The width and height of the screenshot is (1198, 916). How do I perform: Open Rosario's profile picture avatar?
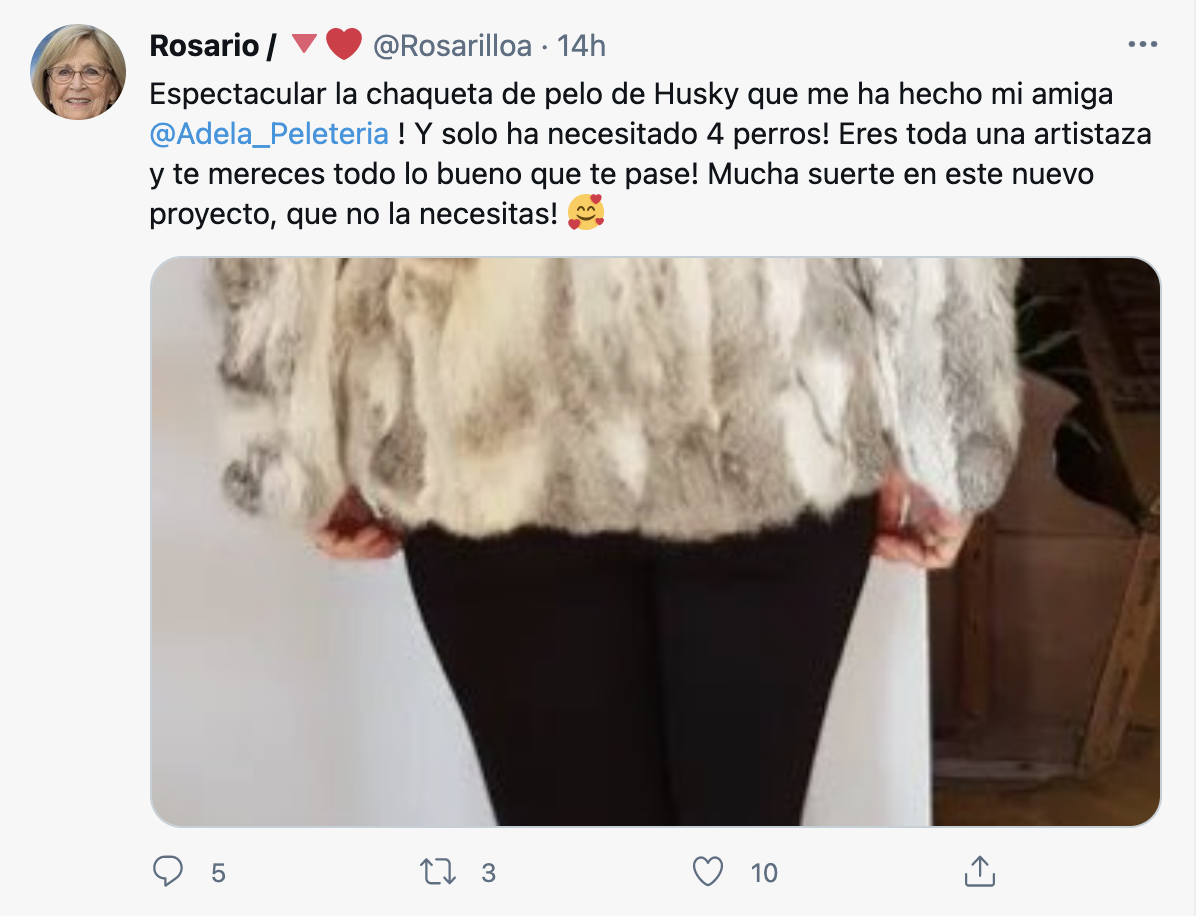78,72
